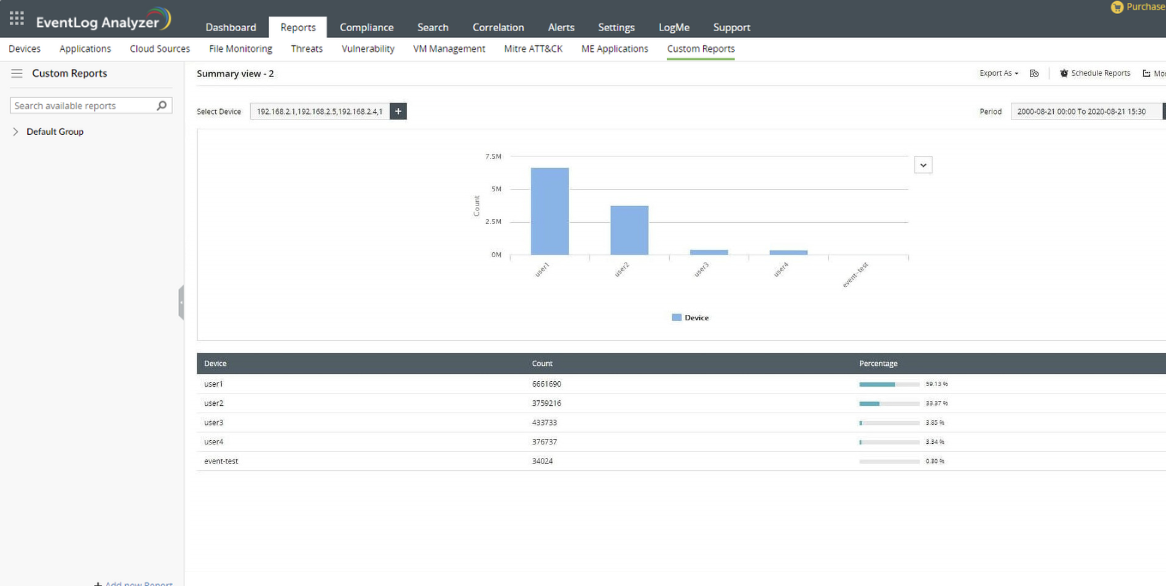Click the Search available reports field

coord(82,106)
